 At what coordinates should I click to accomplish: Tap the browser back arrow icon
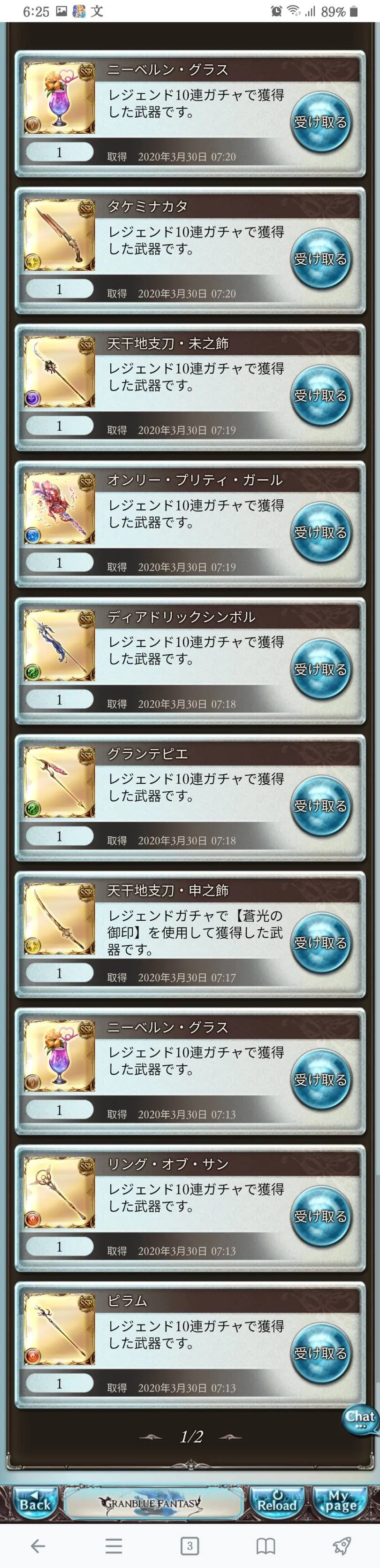coord(38,1545)
